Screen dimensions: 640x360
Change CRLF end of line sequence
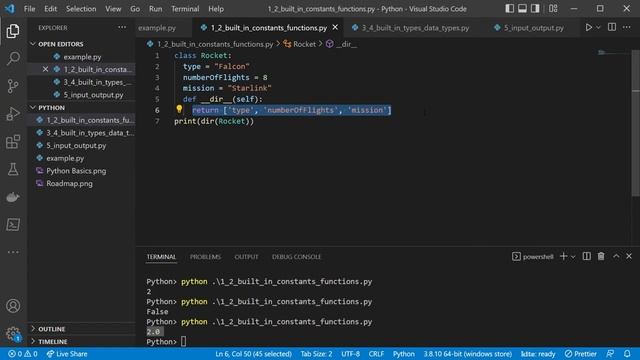pos(376,353)
